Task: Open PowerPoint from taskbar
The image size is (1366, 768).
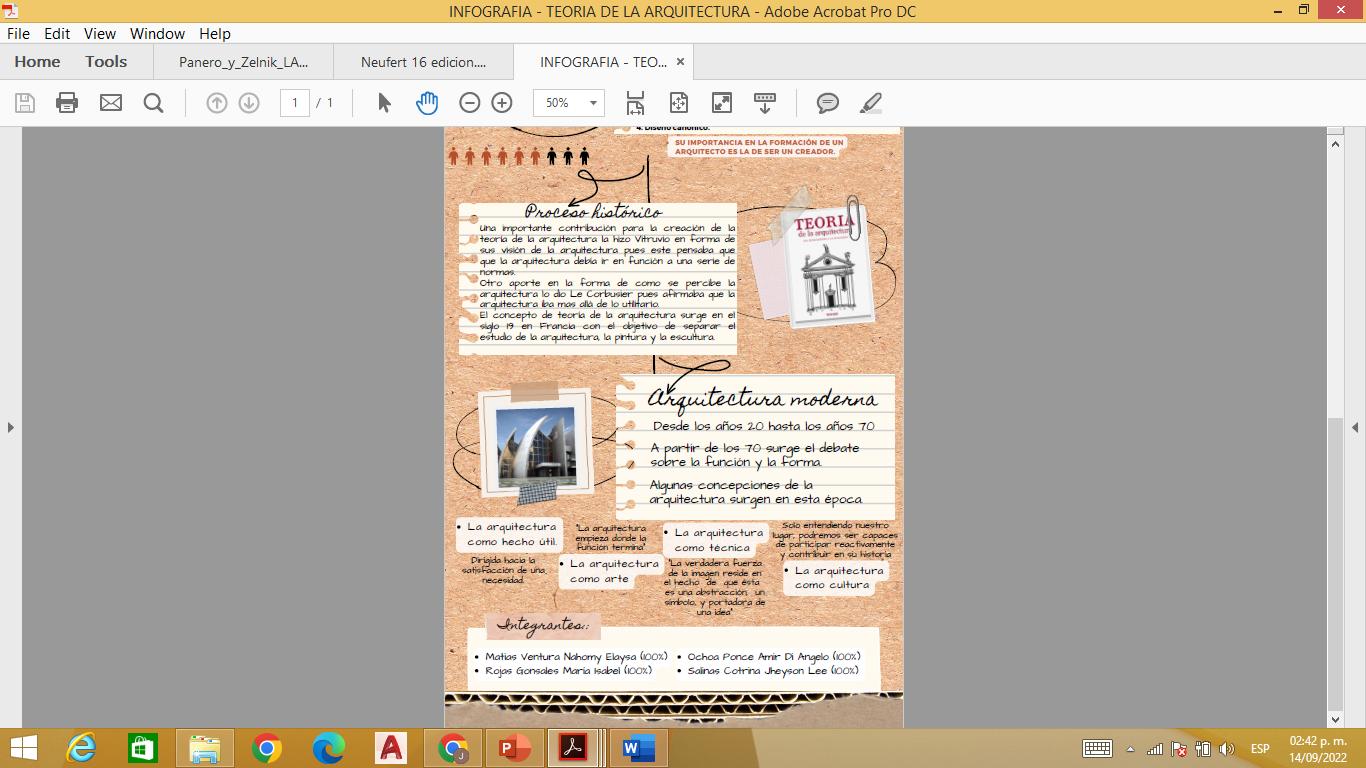Action: 515,748
